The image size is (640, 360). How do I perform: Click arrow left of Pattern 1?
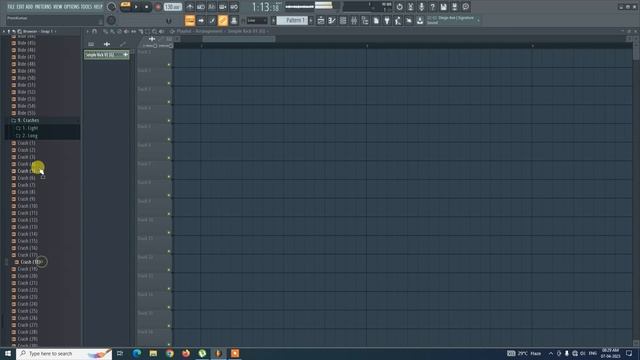click(x=273, y=20)
